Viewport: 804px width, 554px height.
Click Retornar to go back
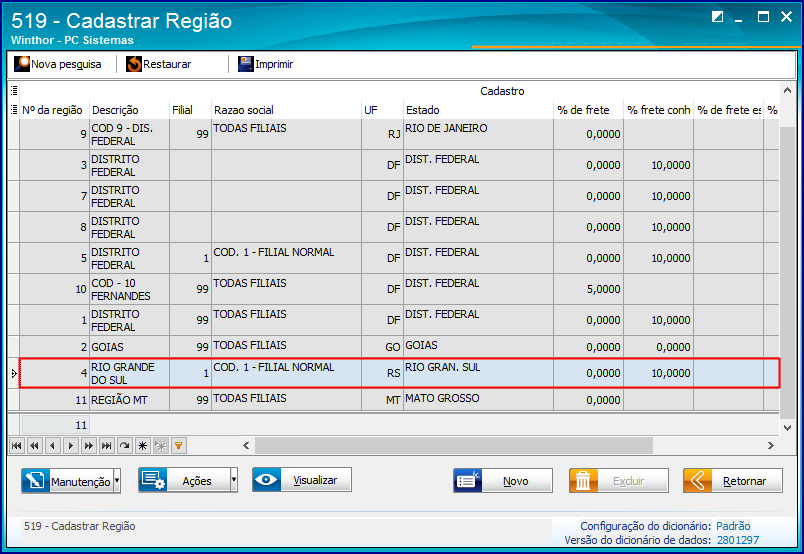tap(733, 481)
